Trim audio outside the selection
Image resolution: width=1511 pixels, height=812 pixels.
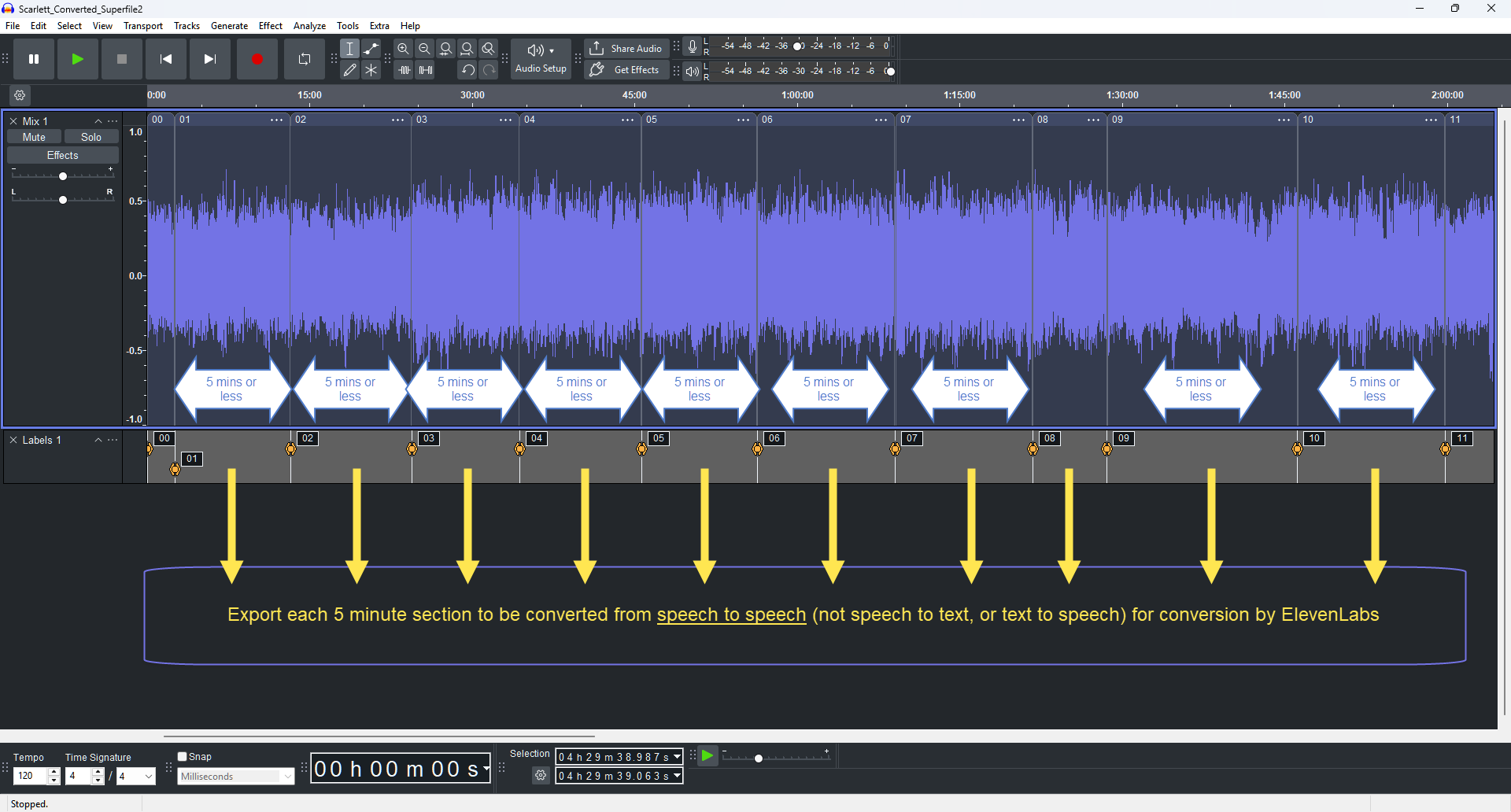pos(404,70)
